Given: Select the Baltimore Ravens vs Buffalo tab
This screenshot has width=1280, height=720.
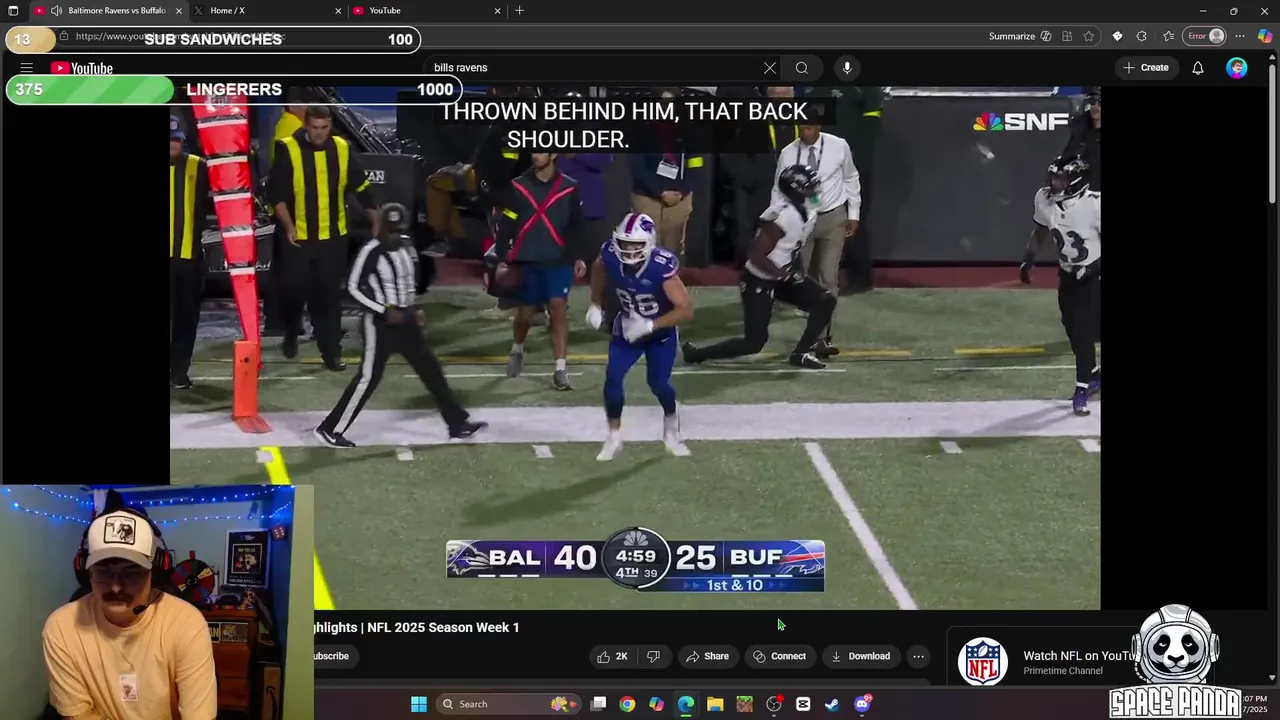Looking at the screenshot, I should [x=107, y=11].
